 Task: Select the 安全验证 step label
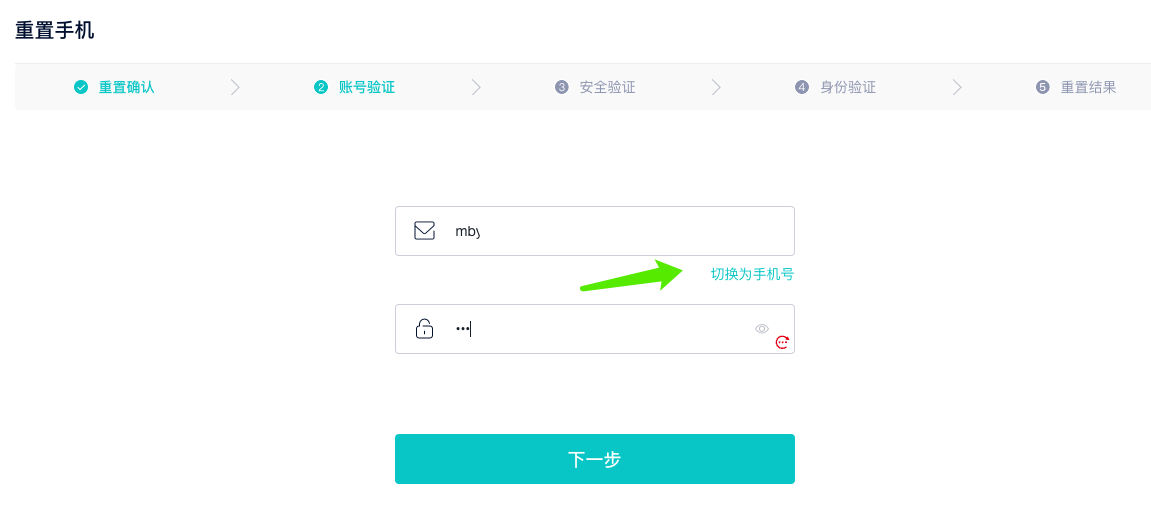pos(608,87)
